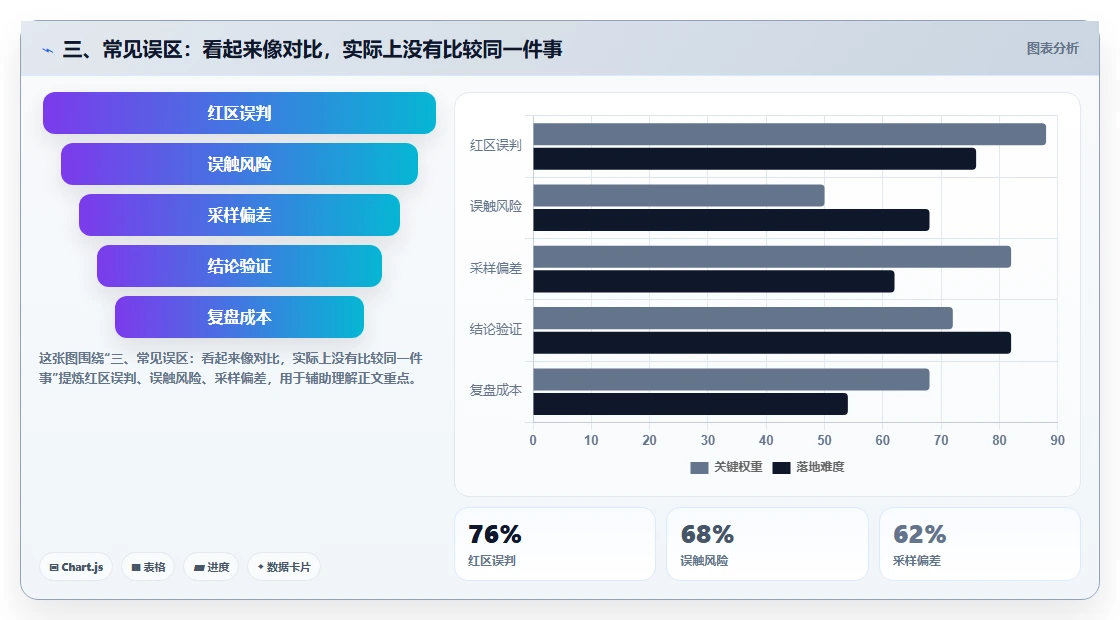Select the 复盘成本 funnel stage
1120x620 pixels.
[x=239, y=317]
